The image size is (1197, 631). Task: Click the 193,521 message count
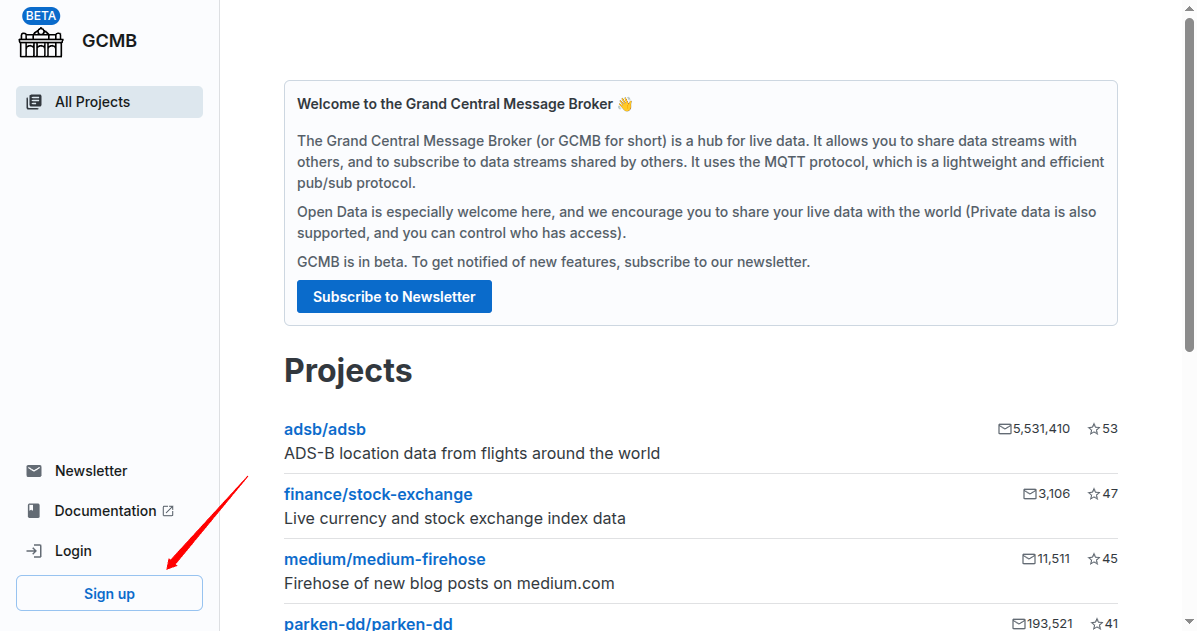[x=1050, y=623]
